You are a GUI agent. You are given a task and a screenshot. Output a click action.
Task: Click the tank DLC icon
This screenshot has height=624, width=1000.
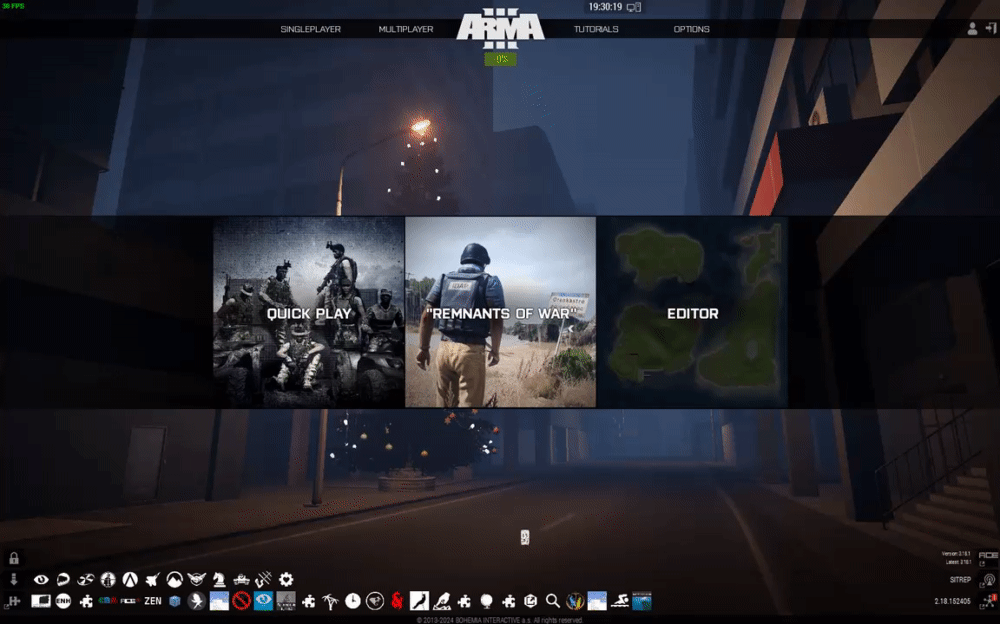241,579
